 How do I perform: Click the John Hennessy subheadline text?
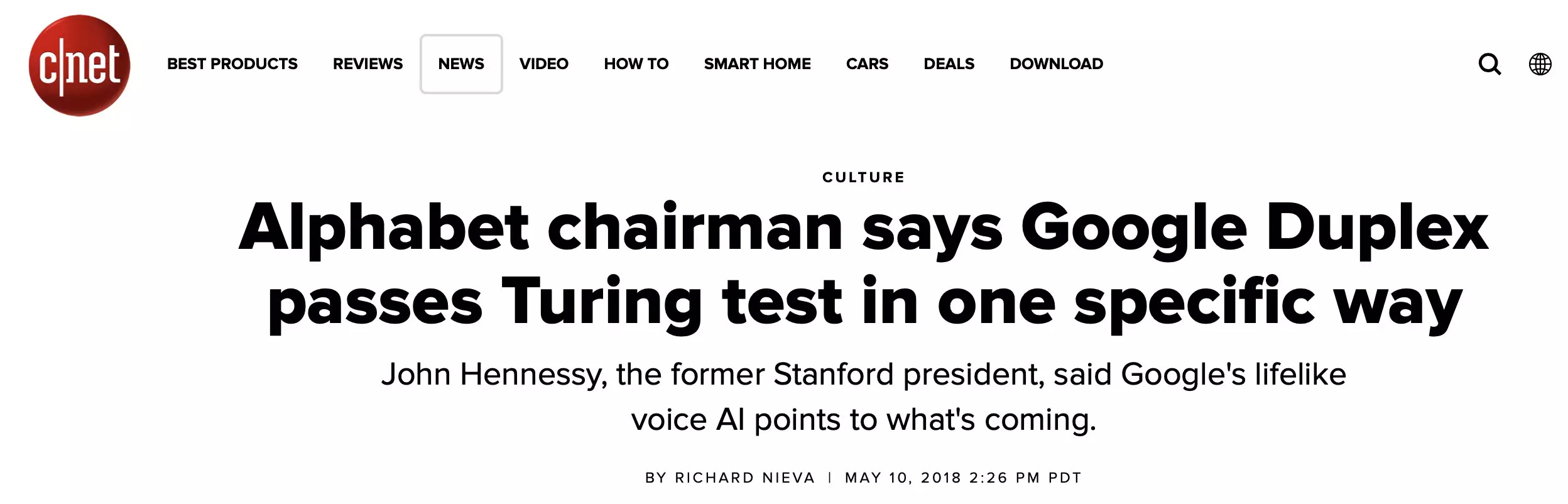864,397
